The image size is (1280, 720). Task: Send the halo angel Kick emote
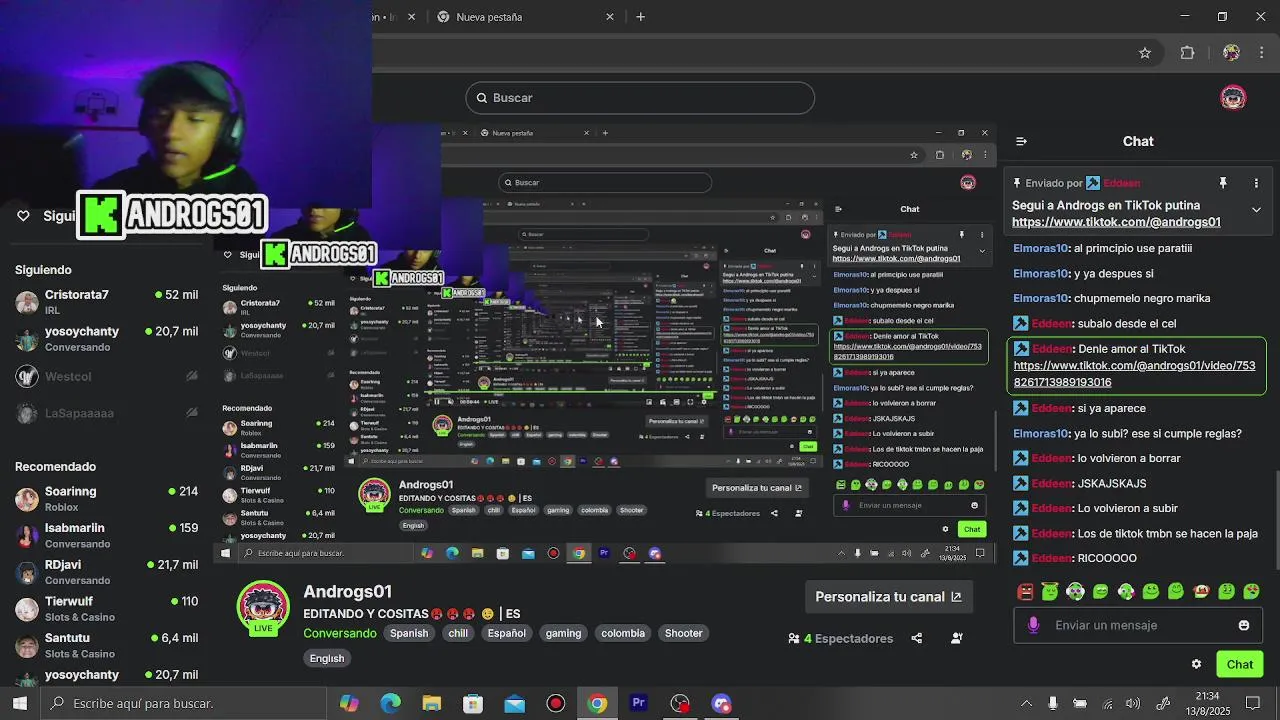tap(1050, 592)
